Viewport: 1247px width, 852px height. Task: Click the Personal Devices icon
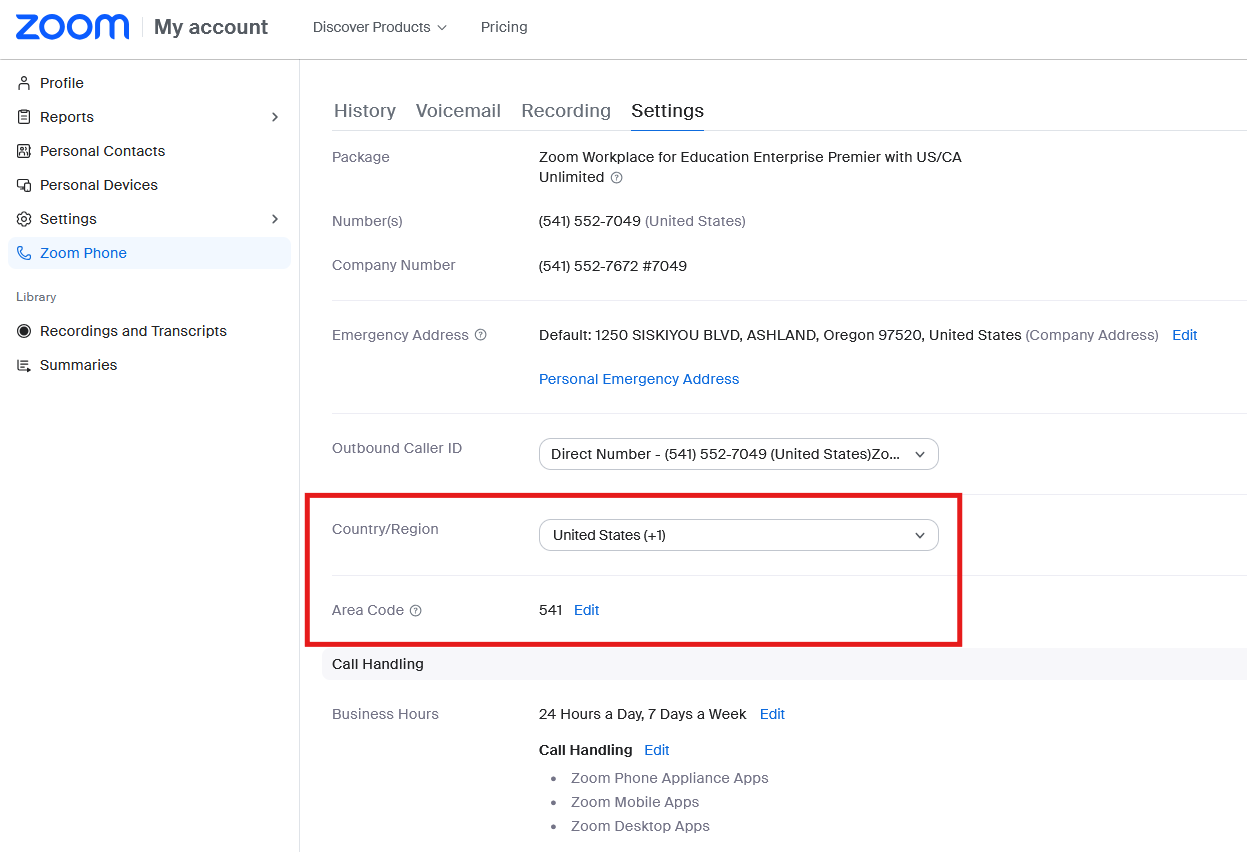click(x=24, y=185)
